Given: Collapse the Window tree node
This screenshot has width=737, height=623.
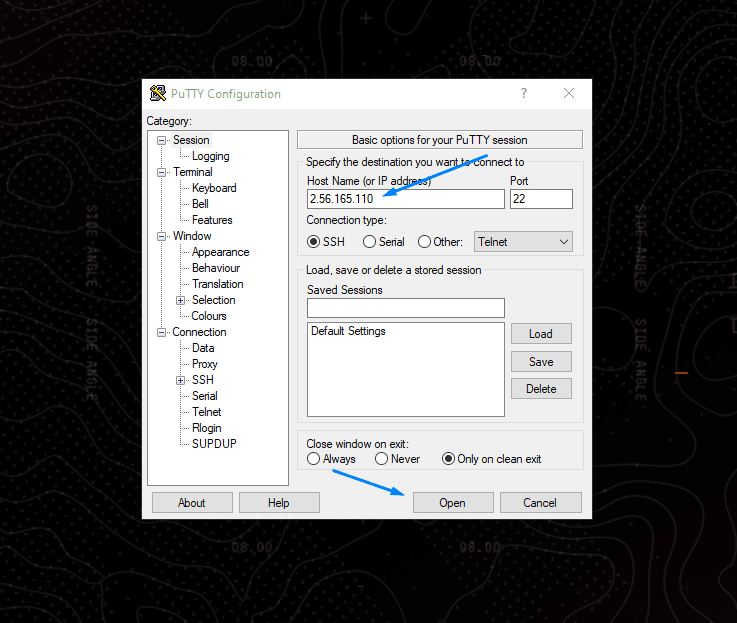Looking at the screenshot, I should (162, 236).
